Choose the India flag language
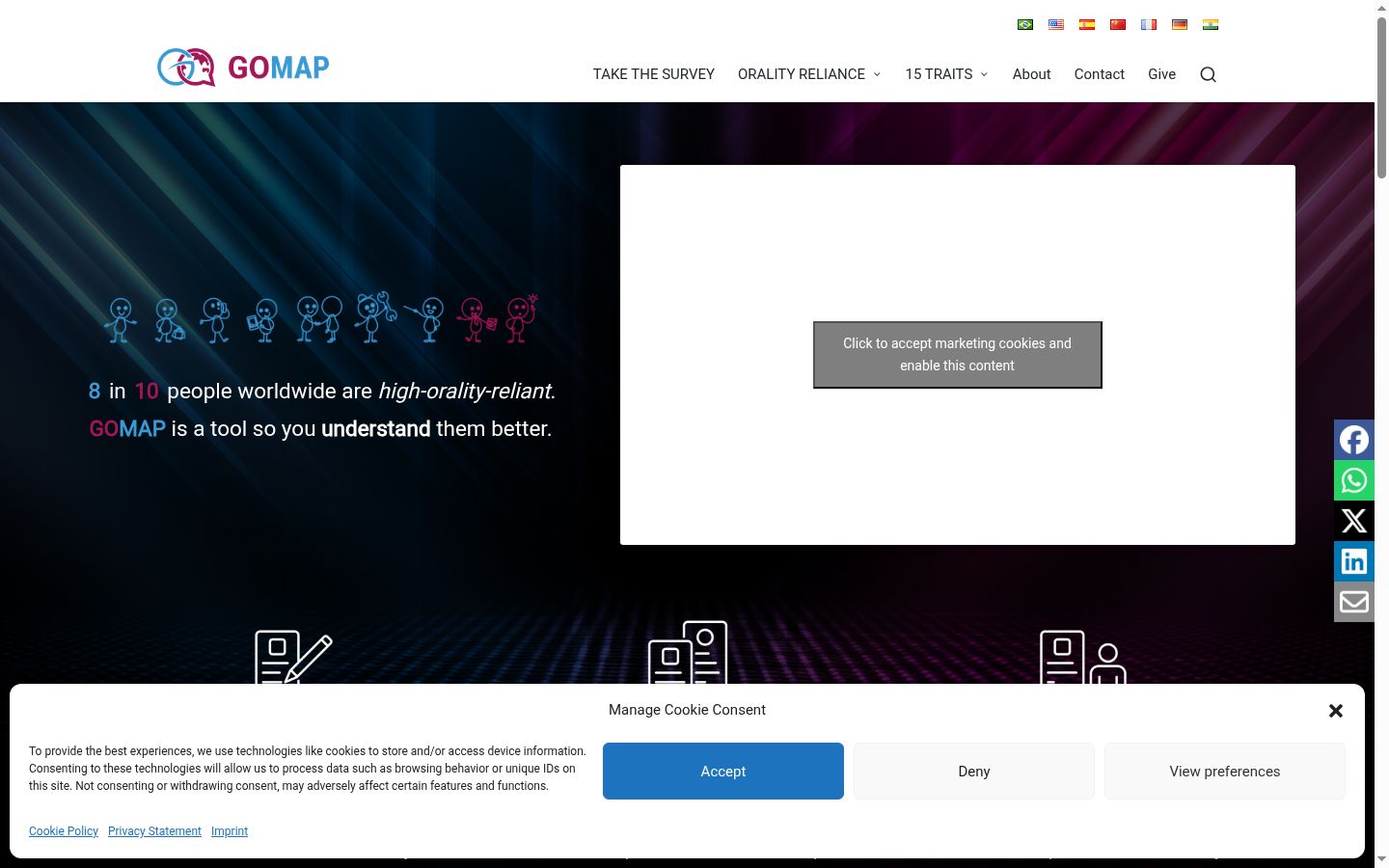The image size is (1389, 868). pos(1211,25)
